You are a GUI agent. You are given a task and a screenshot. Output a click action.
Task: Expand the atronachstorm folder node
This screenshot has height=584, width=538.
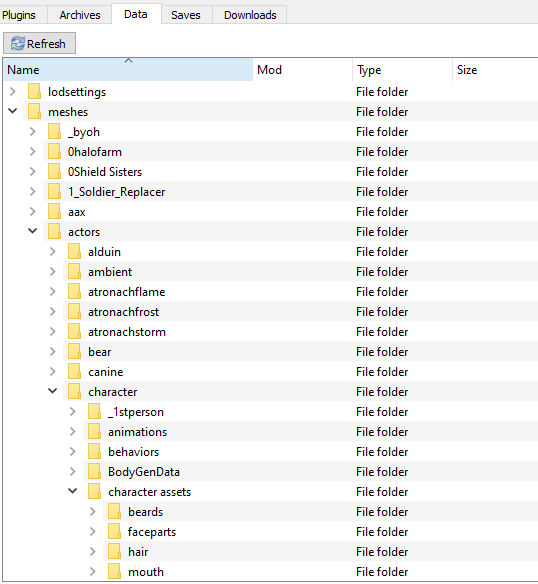[x=53, y=332]
